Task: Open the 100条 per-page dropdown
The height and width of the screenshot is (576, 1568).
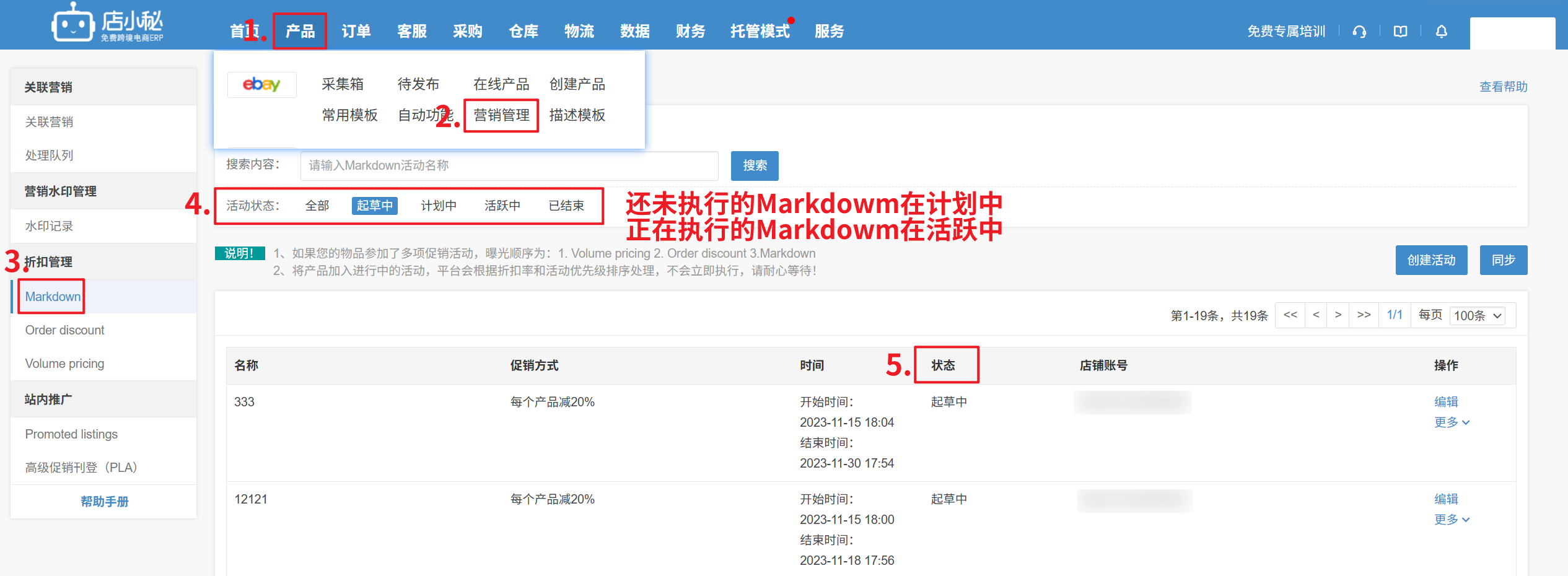Action: 1478,316
